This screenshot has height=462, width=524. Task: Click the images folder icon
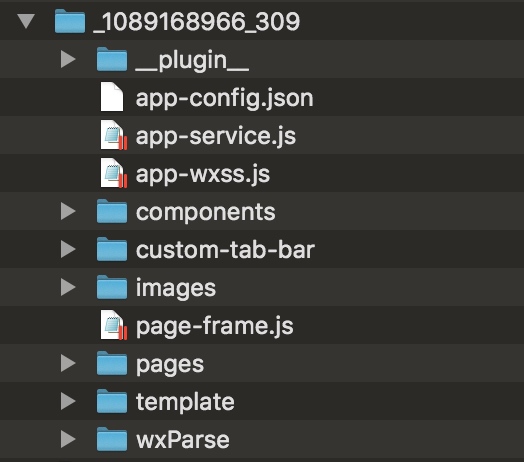112,287
